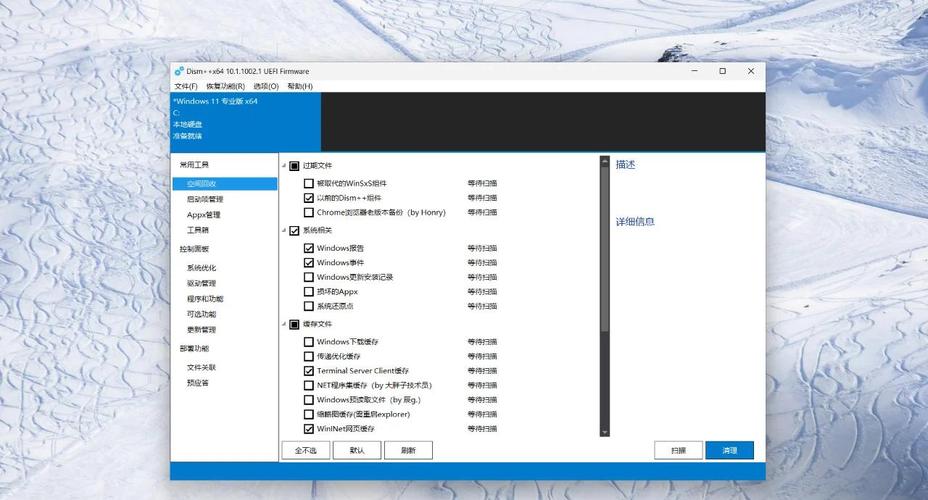Untick Terminal Server Client缓存 checkbox

tap(308, 371)
